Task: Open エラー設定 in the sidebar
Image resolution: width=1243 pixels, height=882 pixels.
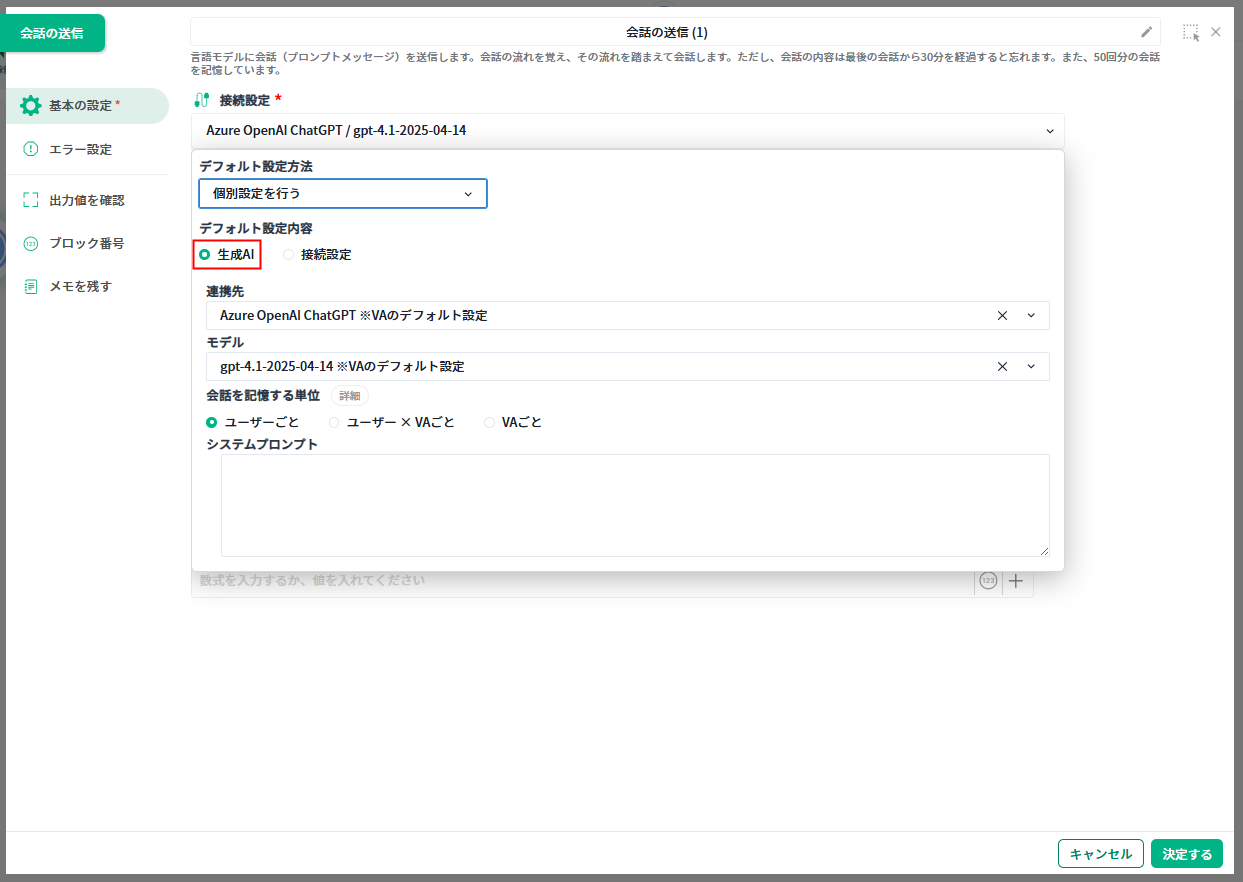Action: pyautogui.click(x=80, y=149)
